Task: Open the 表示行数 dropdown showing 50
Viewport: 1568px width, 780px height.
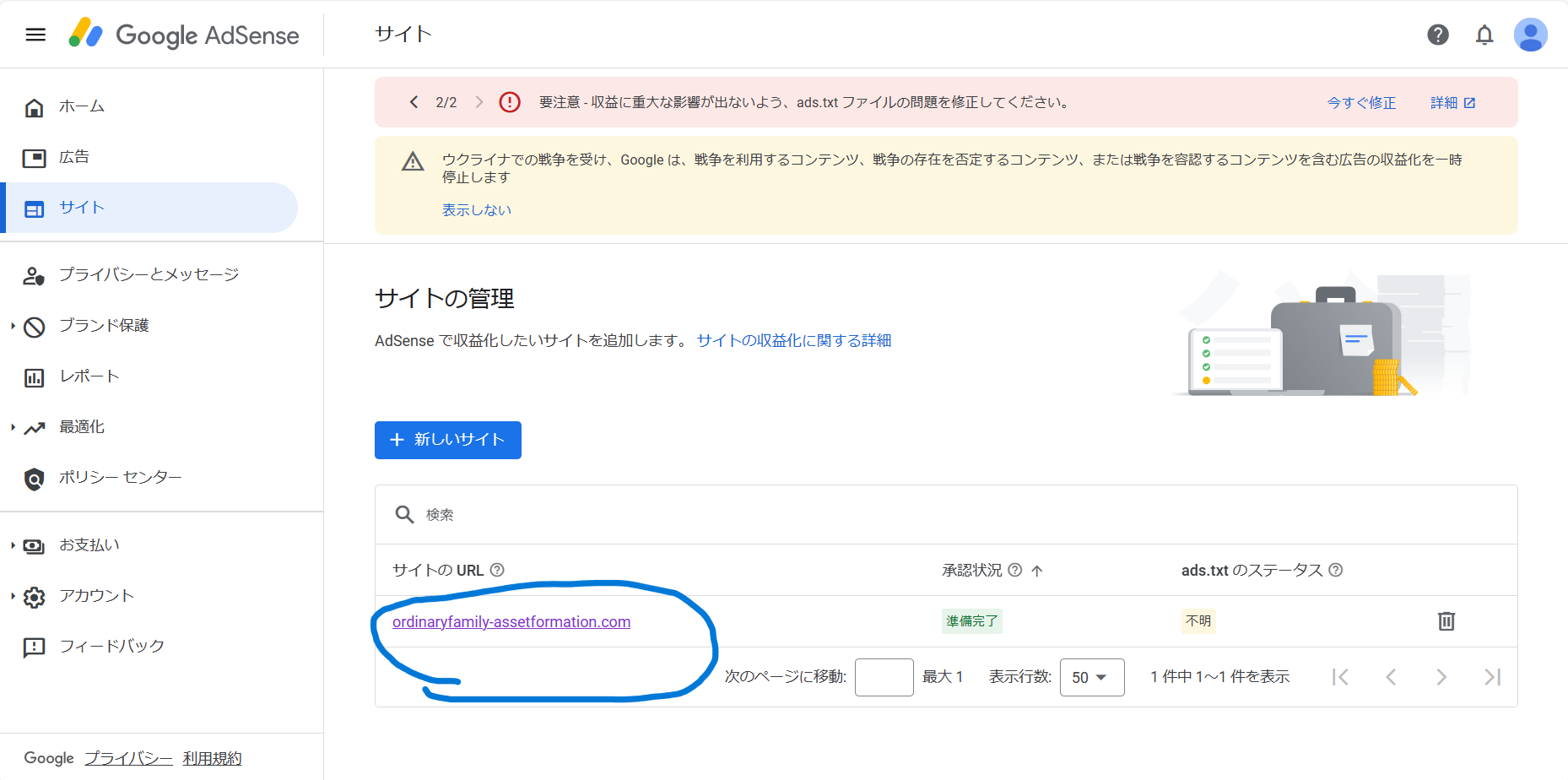Action: pos(1091,676)
